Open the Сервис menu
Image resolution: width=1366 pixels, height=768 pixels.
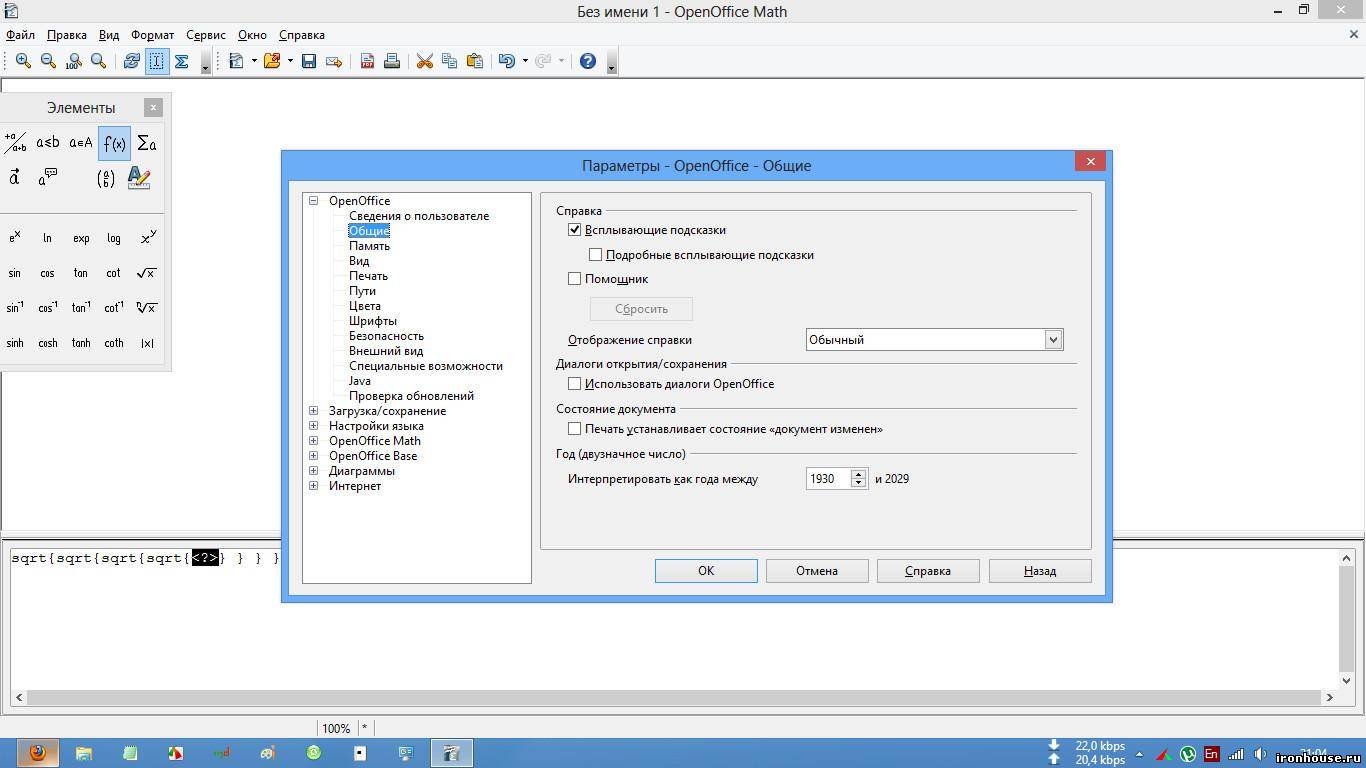click(x=206, y=35)
